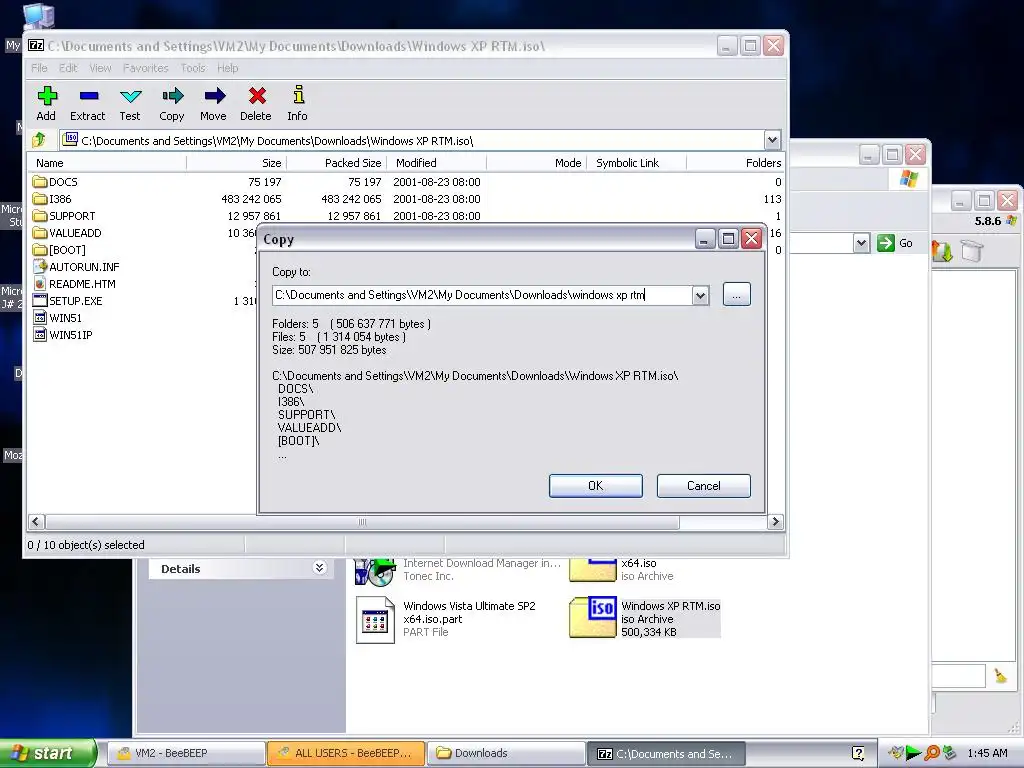Image resolution: width=1024 pixels, height=768 pixels.
Task: Select the DOCS folder icon
Action: (40, 182)
